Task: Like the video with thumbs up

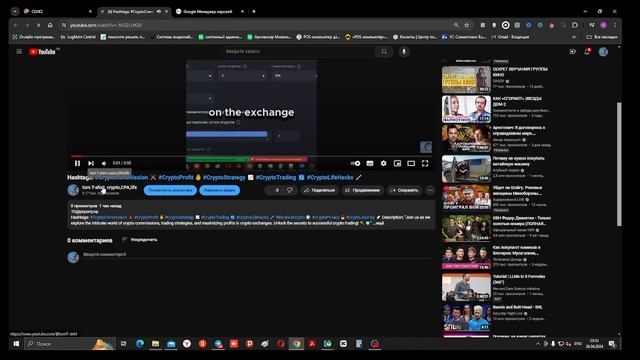Action: pos(274,190)
